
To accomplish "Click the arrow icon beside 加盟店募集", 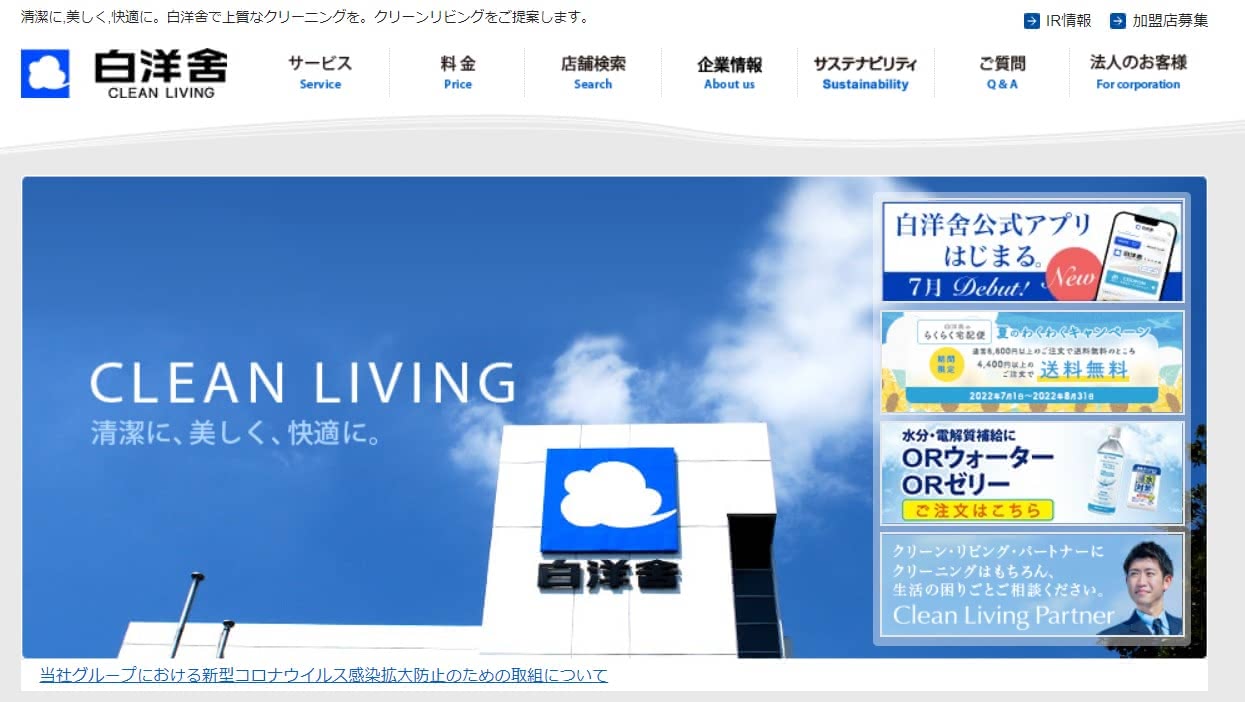I will point(1118,20).
